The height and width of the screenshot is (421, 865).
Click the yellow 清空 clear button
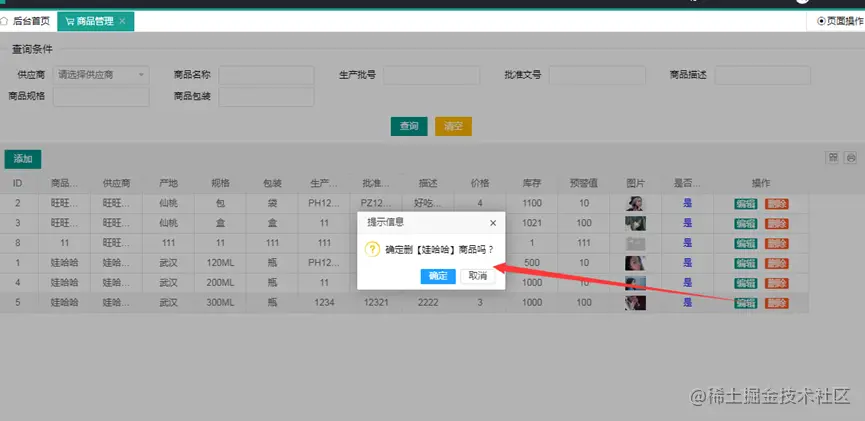coord(453,126)
